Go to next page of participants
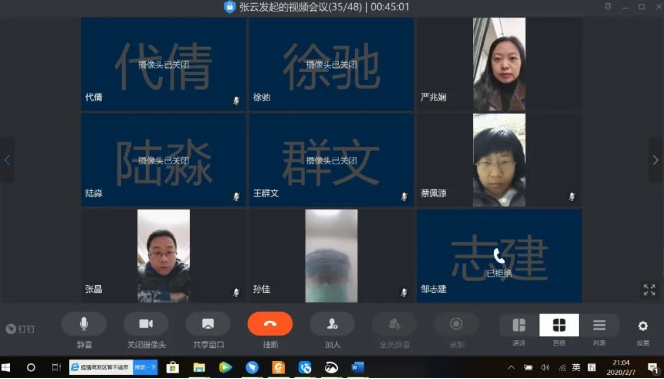 656,160
